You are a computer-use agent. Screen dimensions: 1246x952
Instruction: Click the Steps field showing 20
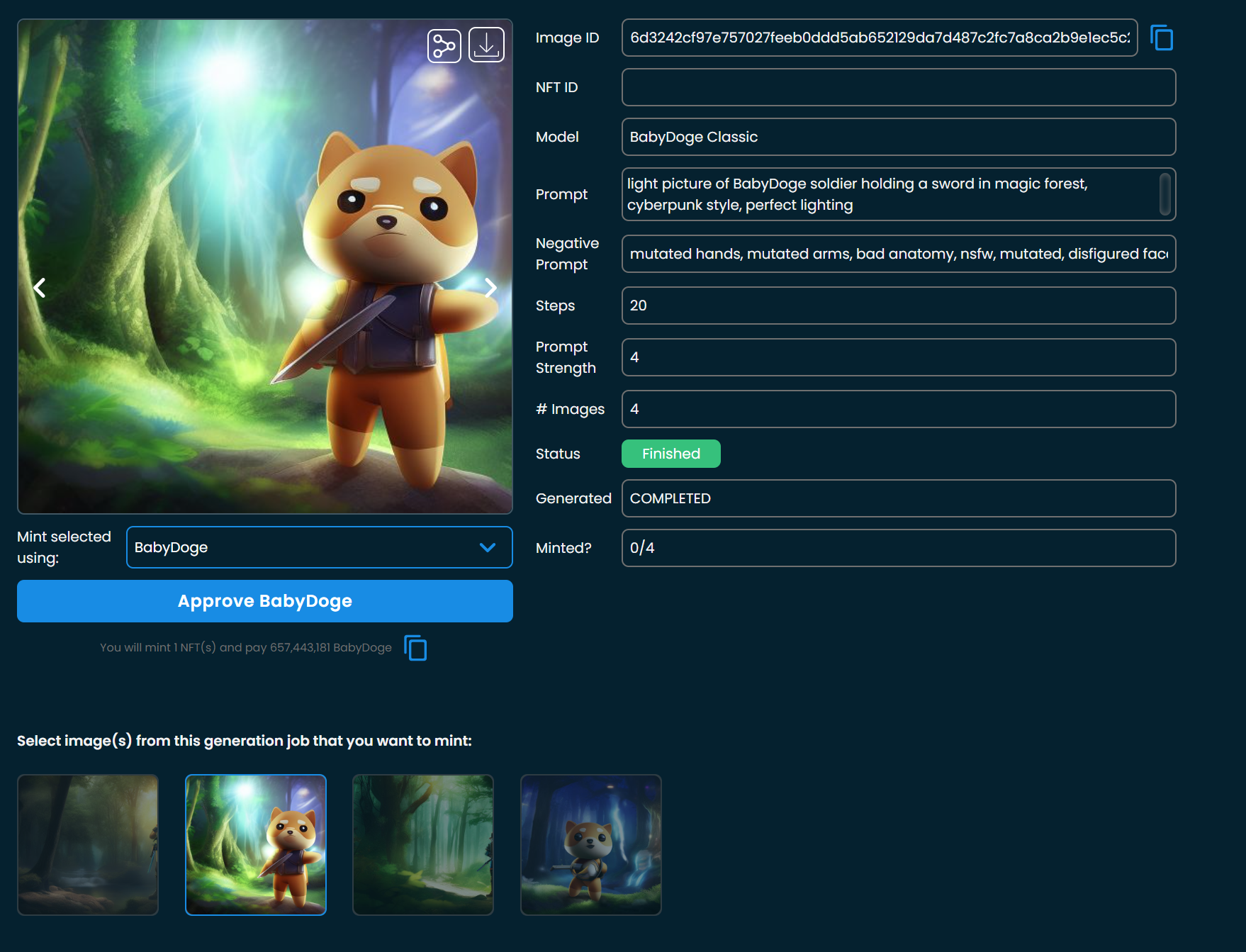899,306
